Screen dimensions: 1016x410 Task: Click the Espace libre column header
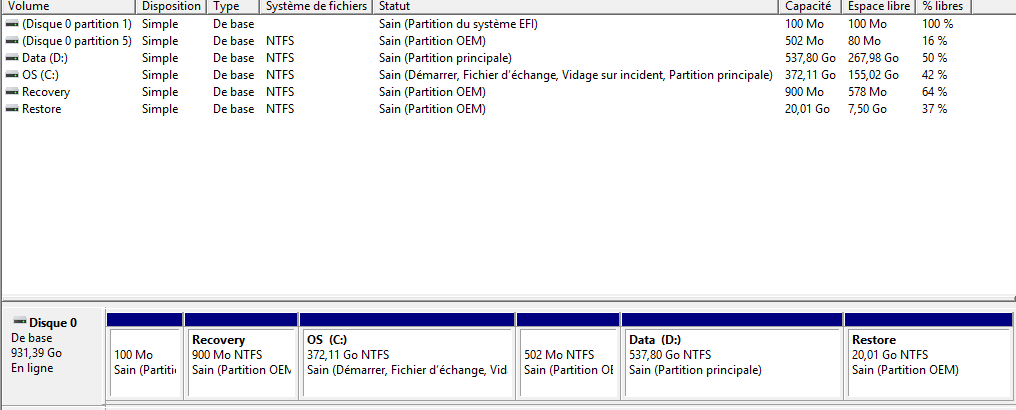[x=879, y=6]
